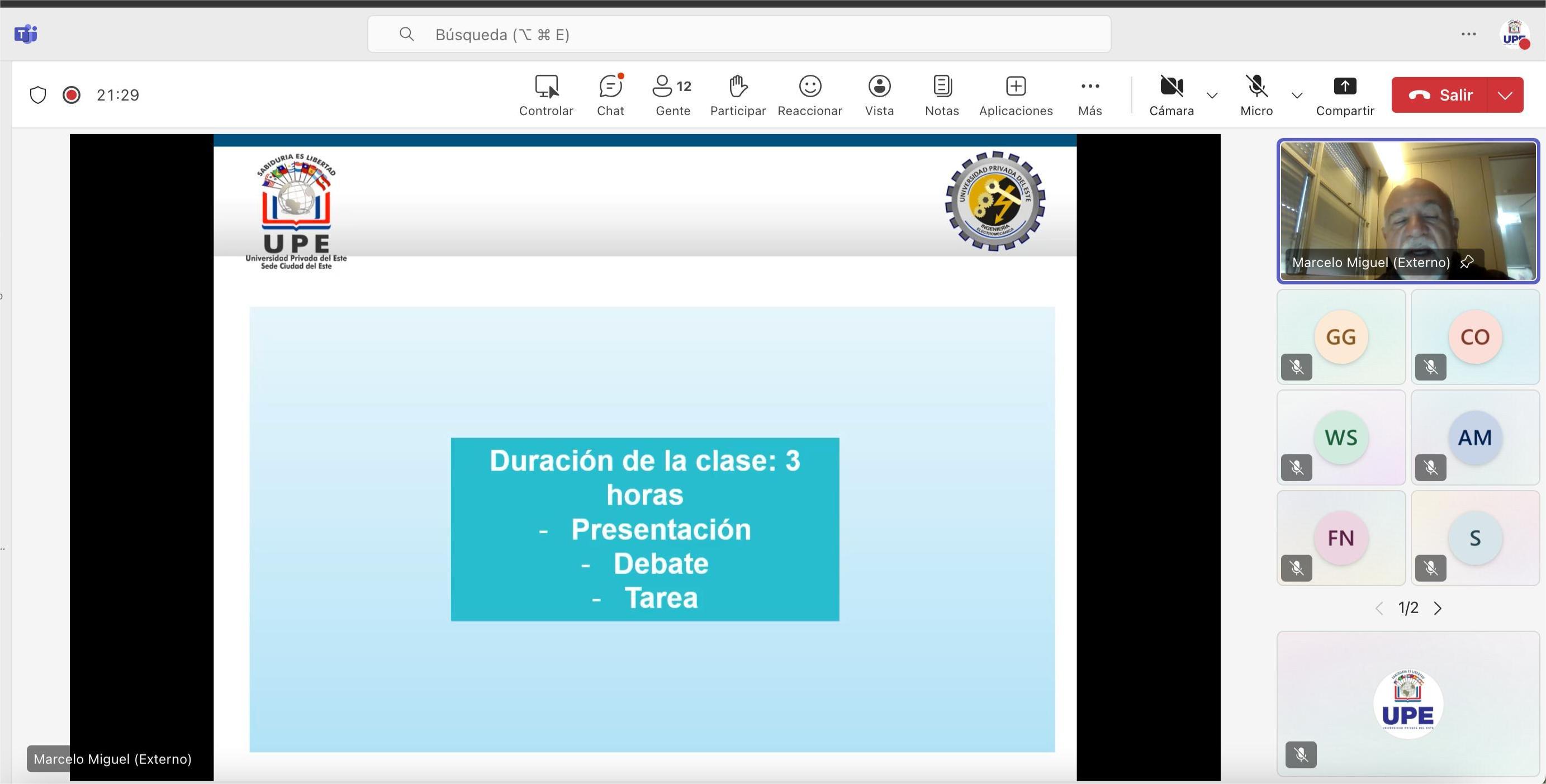
Task: Open camera options chevron
Action: tap(1212, 96)
